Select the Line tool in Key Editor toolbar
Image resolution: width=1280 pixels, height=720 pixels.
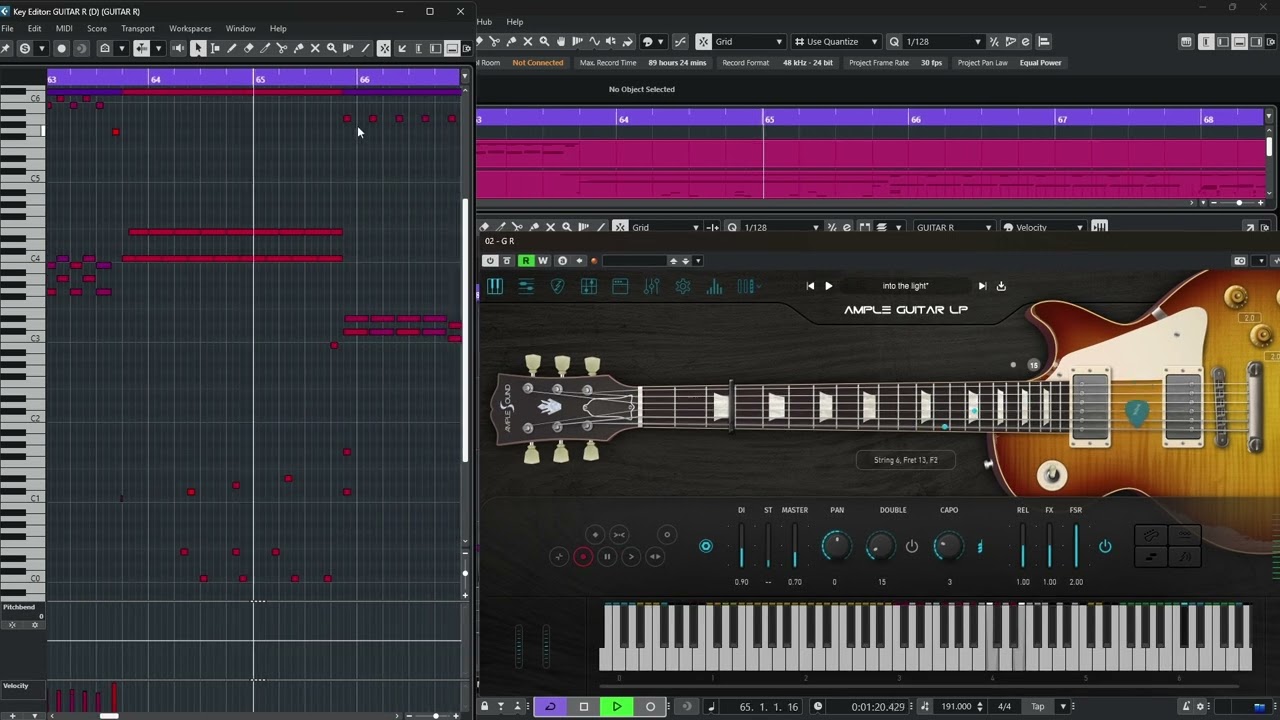[x=365, y=48]
